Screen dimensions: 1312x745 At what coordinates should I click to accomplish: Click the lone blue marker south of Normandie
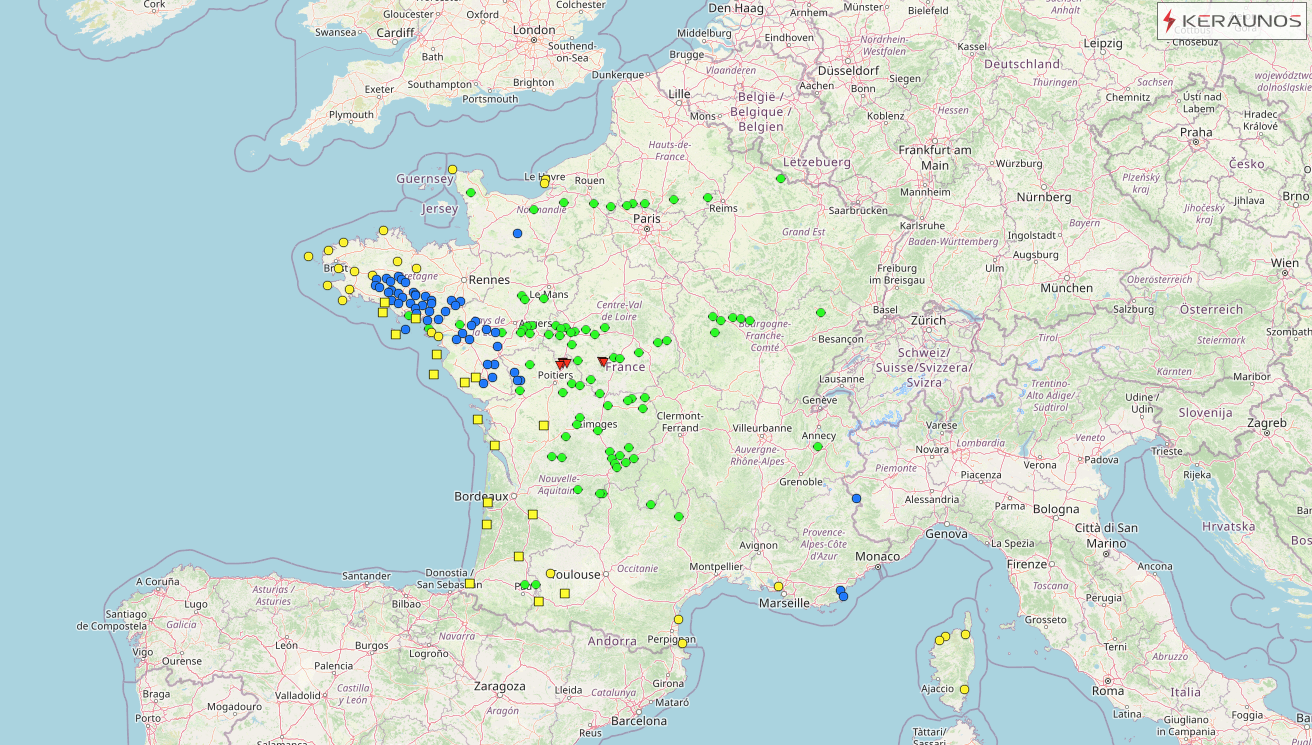point(517,233)
